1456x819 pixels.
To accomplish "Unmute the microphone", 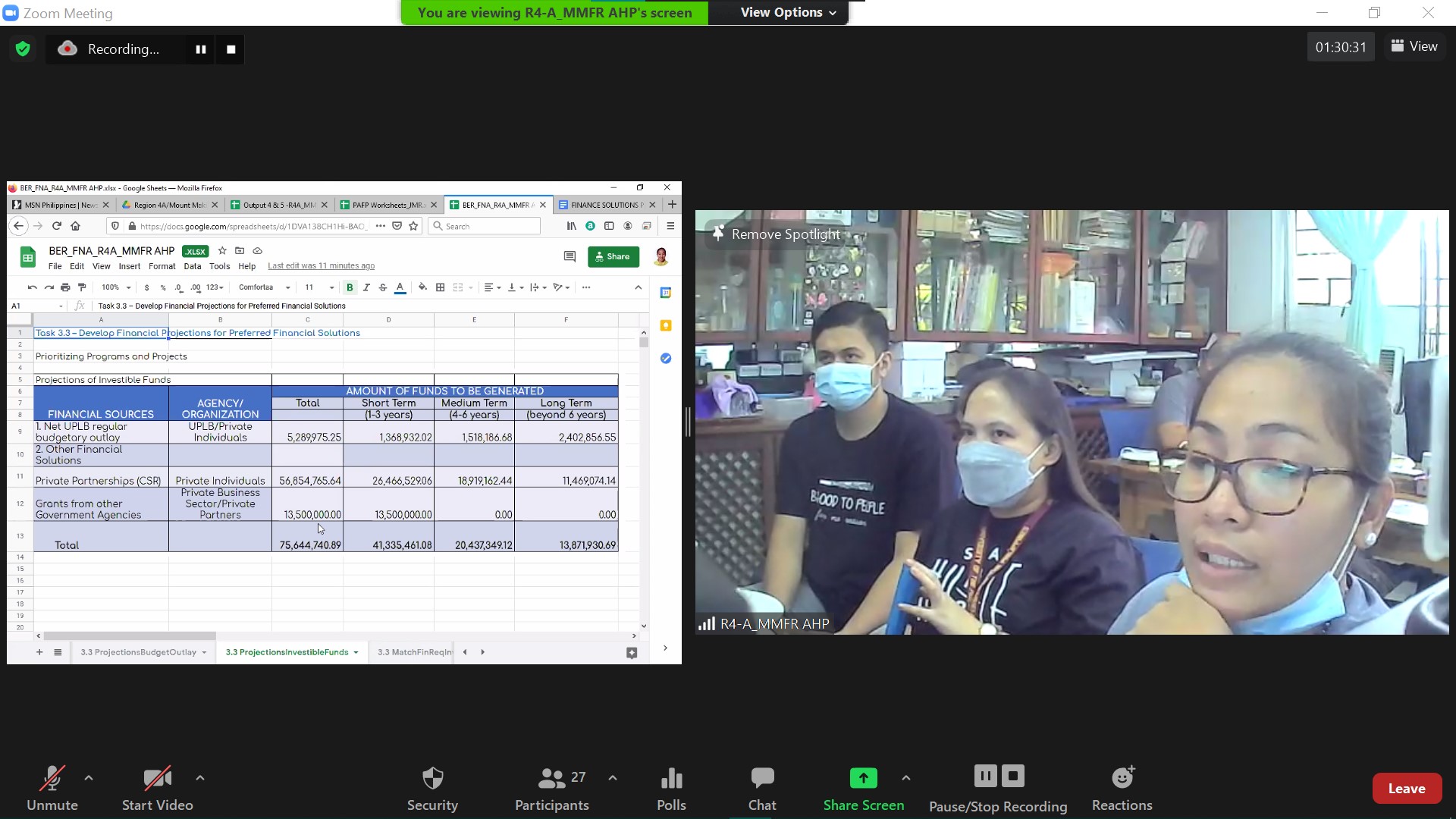I will coord(52,789).
